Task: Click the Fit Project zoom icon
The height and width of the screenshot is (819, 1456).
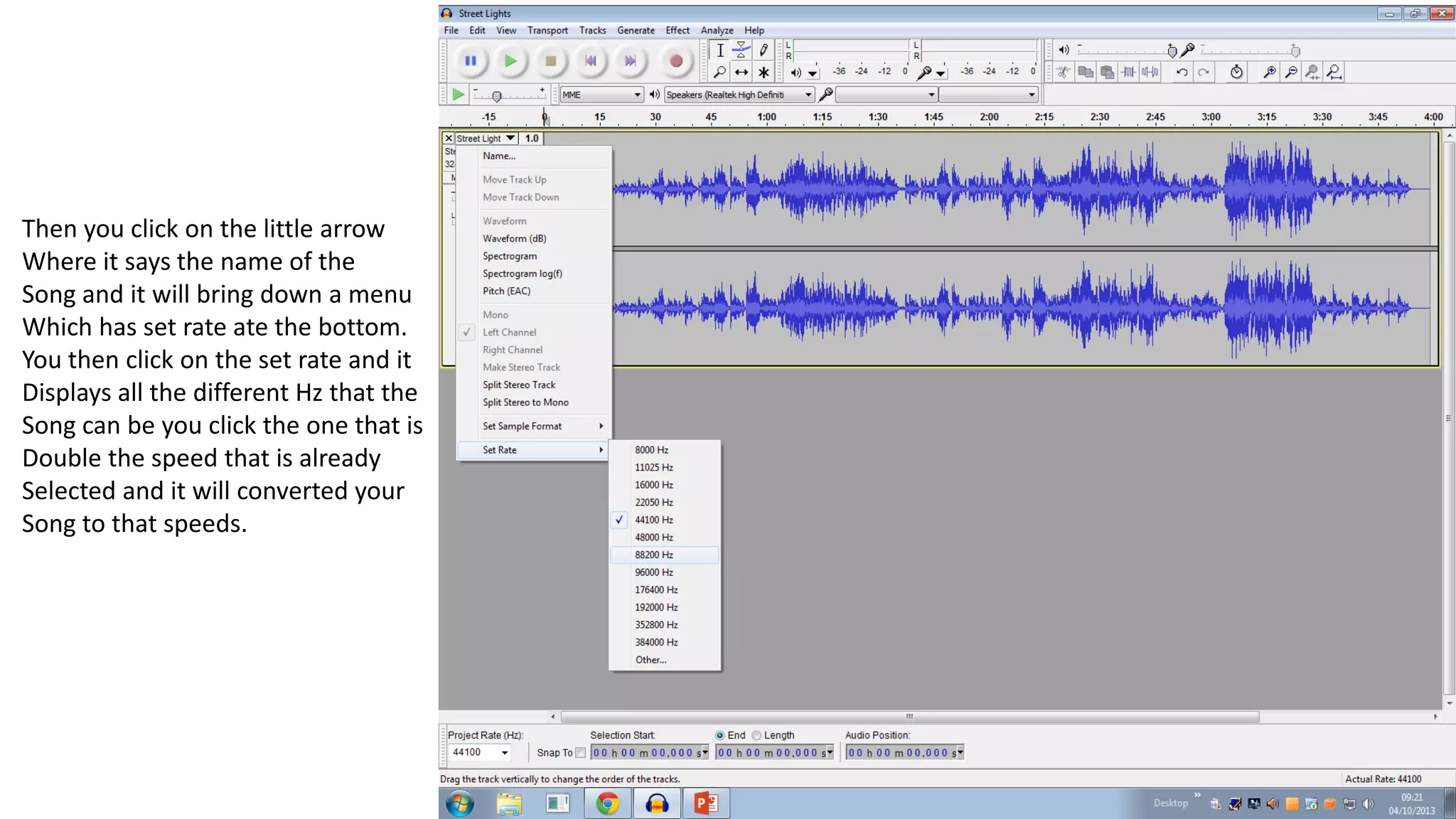Action: pos(1334,72)
